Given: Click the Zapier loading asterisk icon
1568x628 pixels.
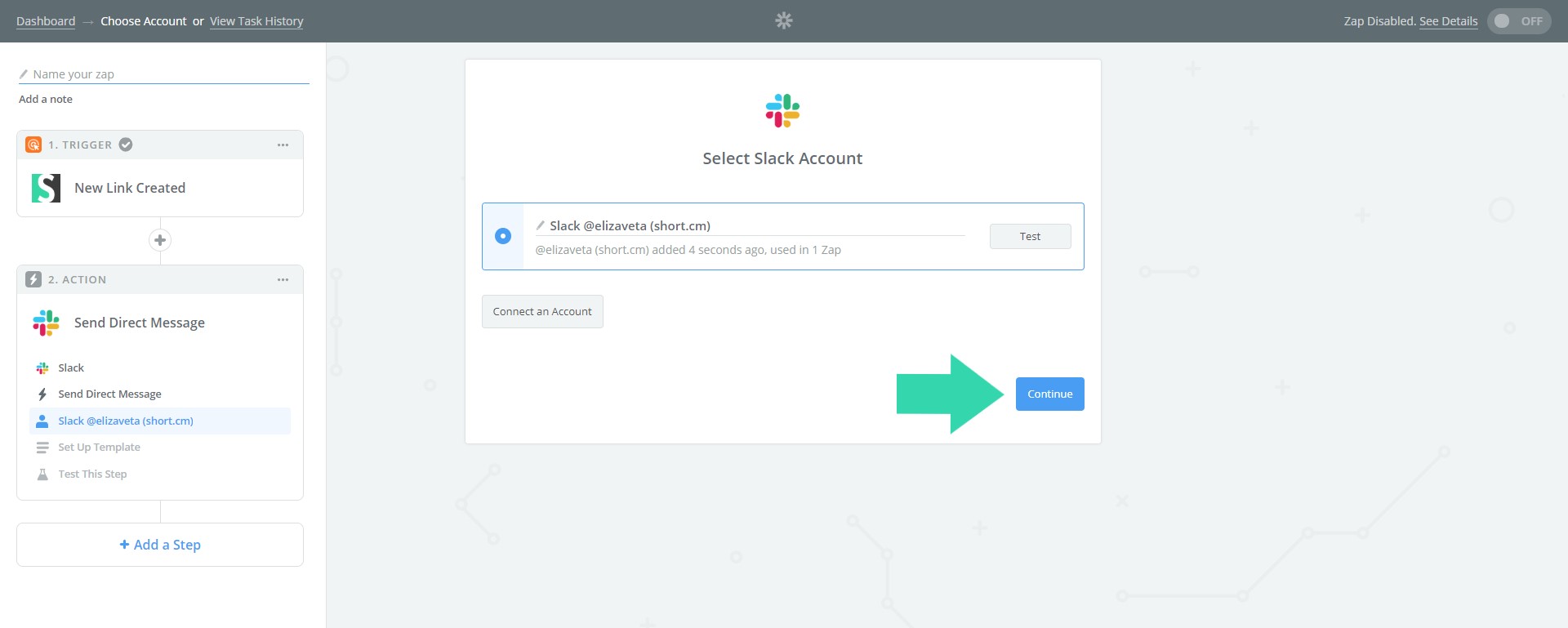Looking at the screenshot, I should click(783, 20).
